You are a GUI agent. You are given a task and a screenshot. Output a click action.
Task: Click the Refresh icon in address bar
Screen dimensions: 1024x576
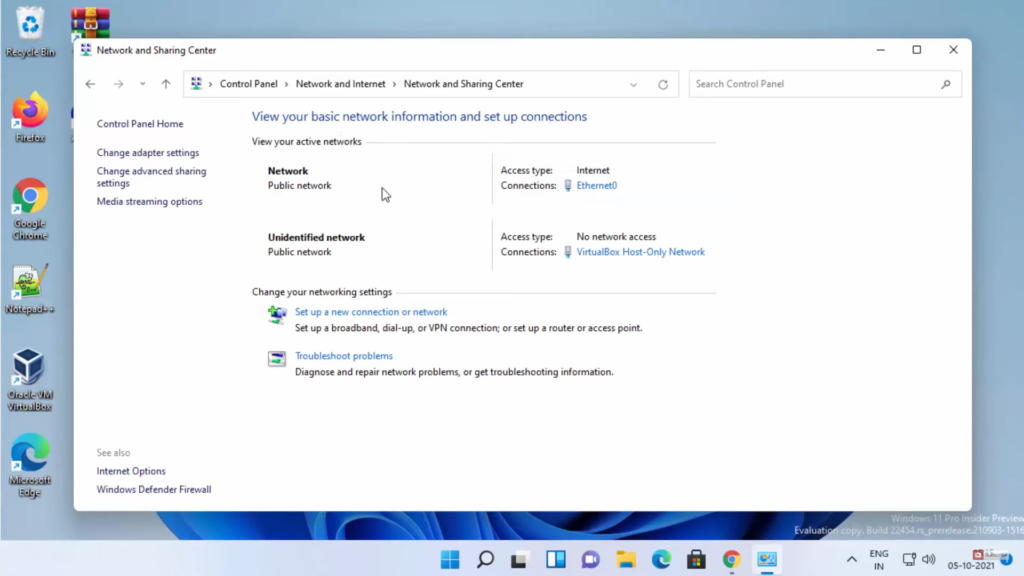[662, 85]
